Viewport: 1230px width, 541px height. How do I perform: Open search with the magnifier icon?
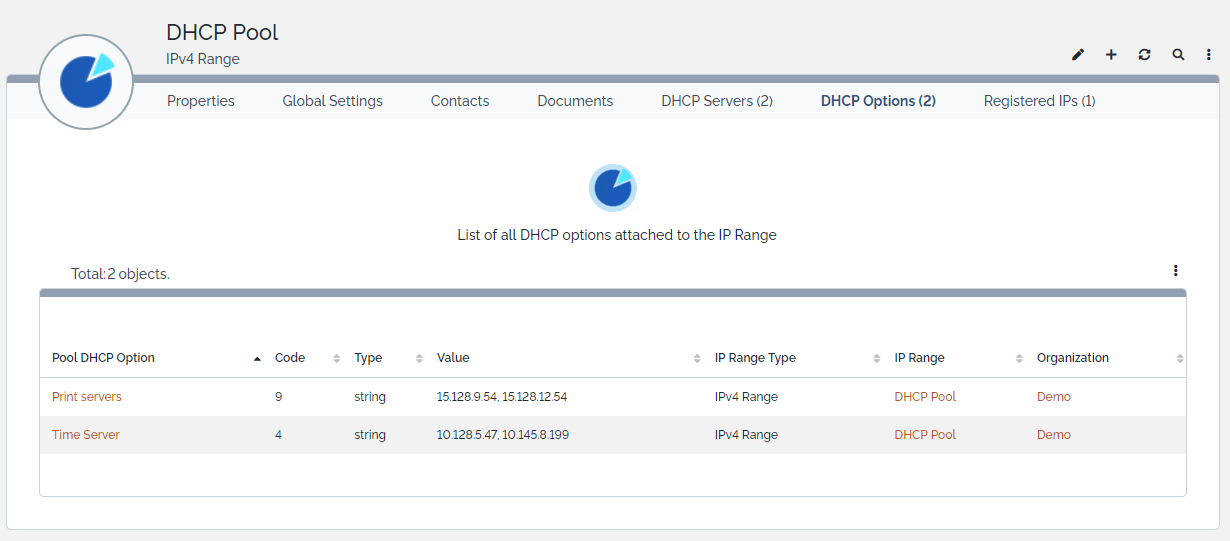point(1179,55)
